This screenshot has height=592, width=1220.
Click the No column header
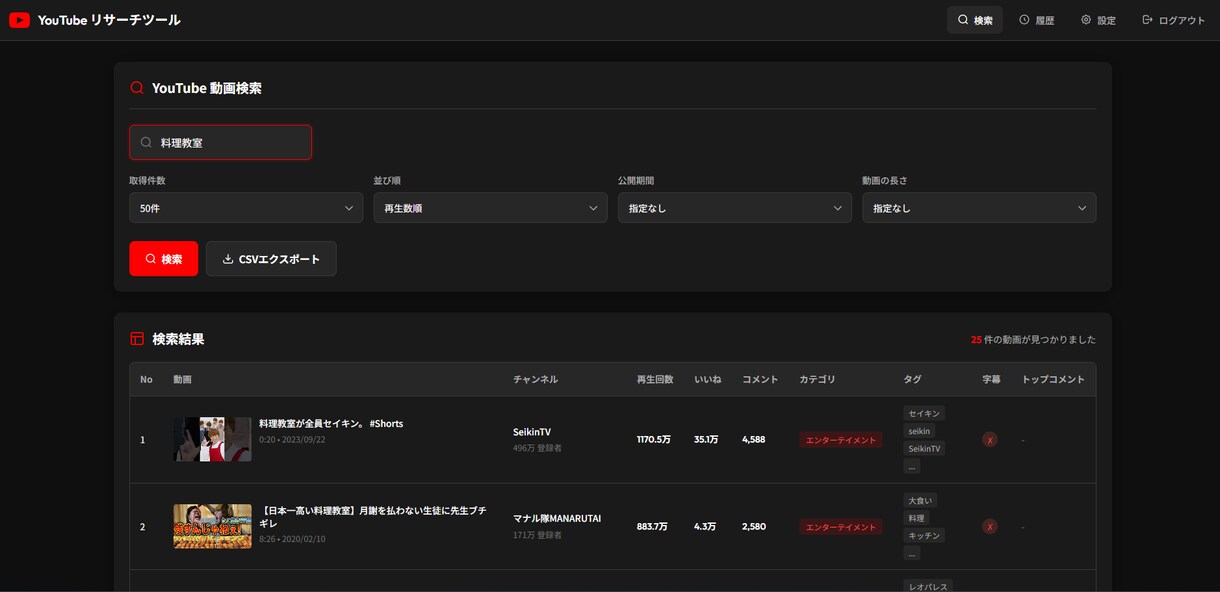tap(146, 380)
